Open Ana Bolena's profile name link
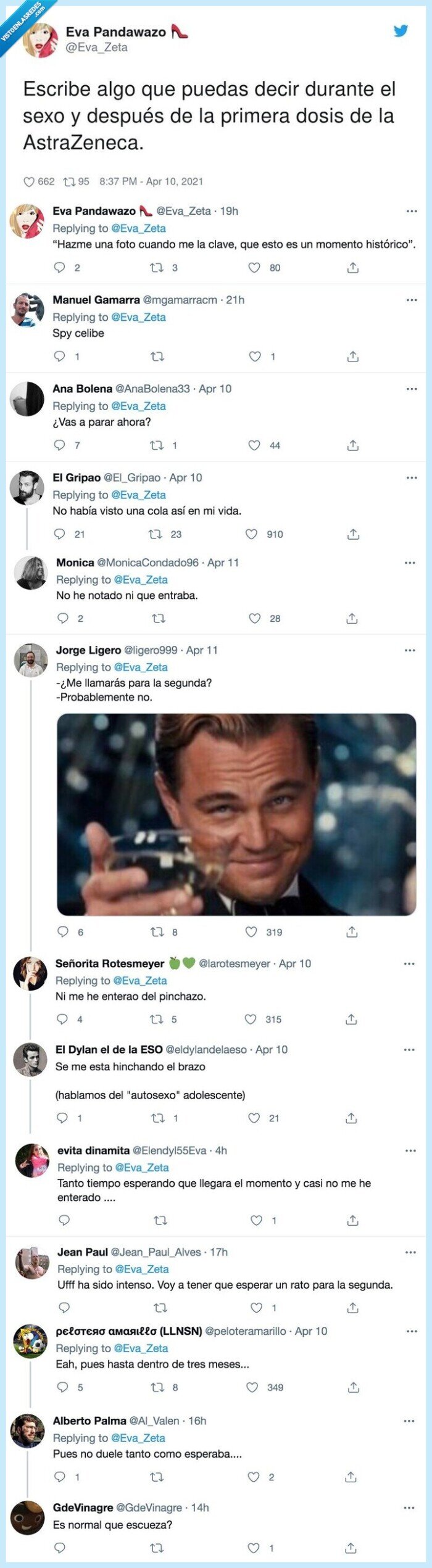 (x=82, y=389)
